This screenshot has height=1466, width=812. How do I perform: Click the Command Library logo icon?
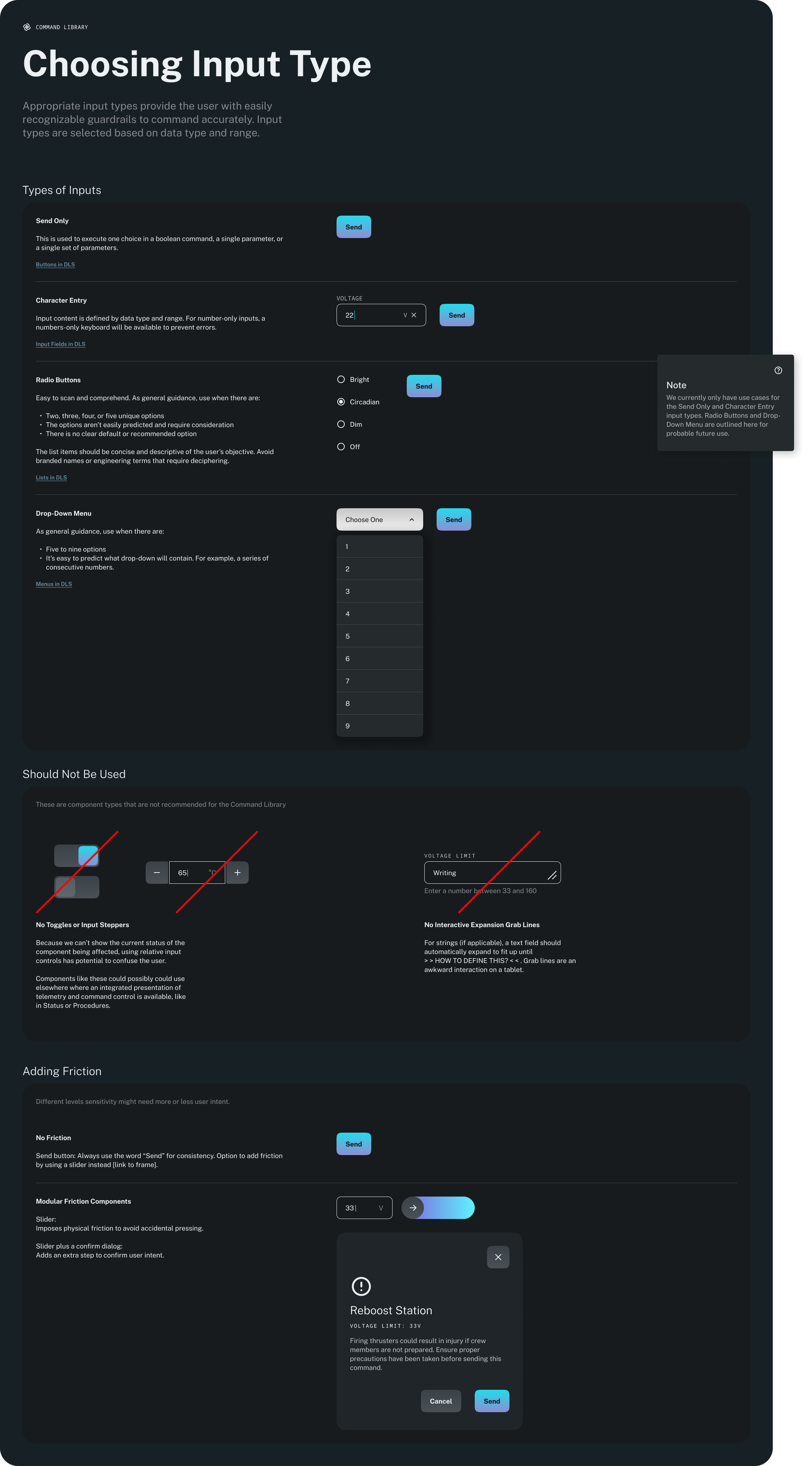pos(27,27)
